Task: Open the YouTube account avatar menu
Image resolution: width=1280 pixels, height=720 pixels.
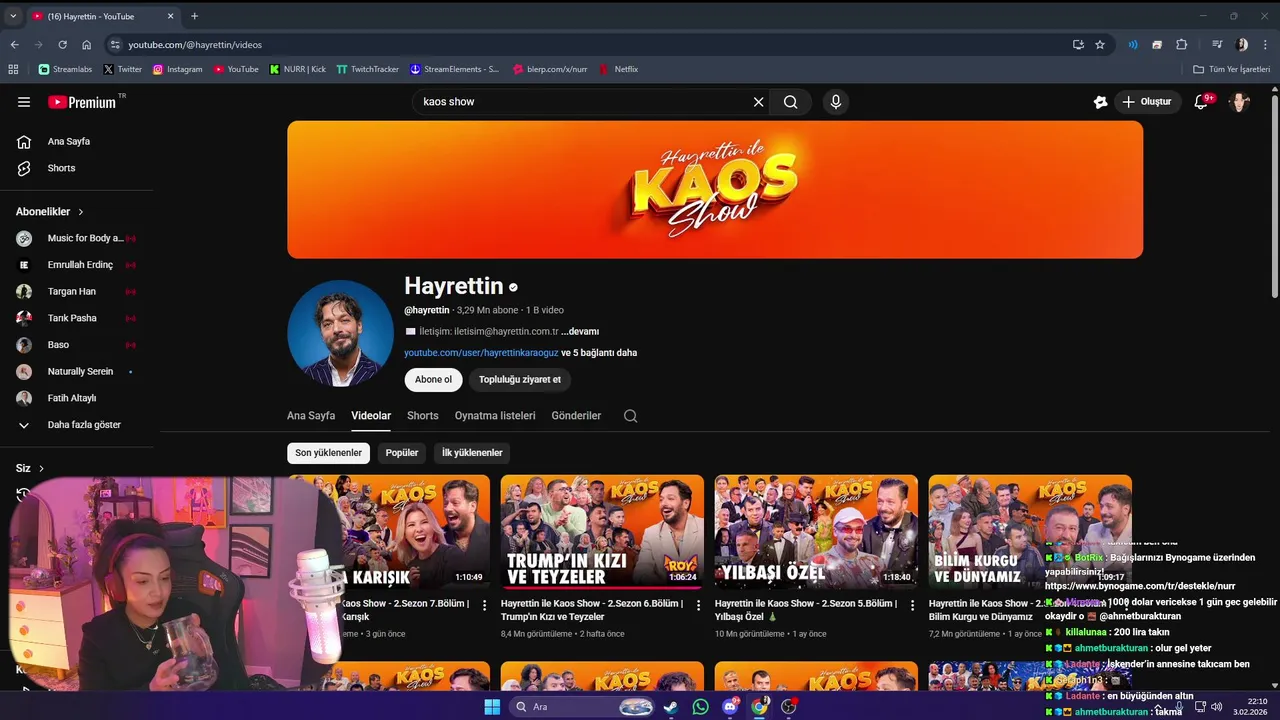Action: (1240, 102)
